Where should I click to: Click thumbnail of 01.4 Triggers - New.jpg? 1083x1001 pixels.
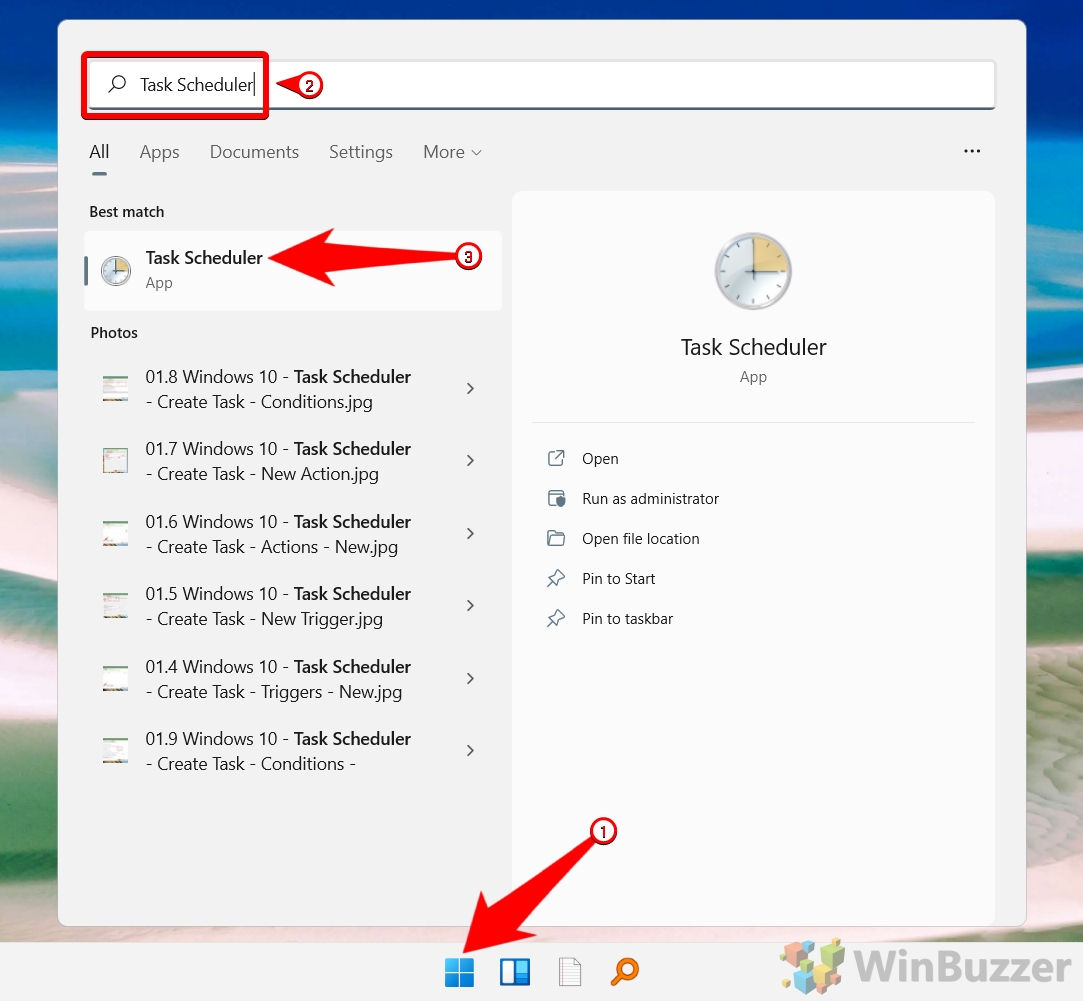point(115,678)
